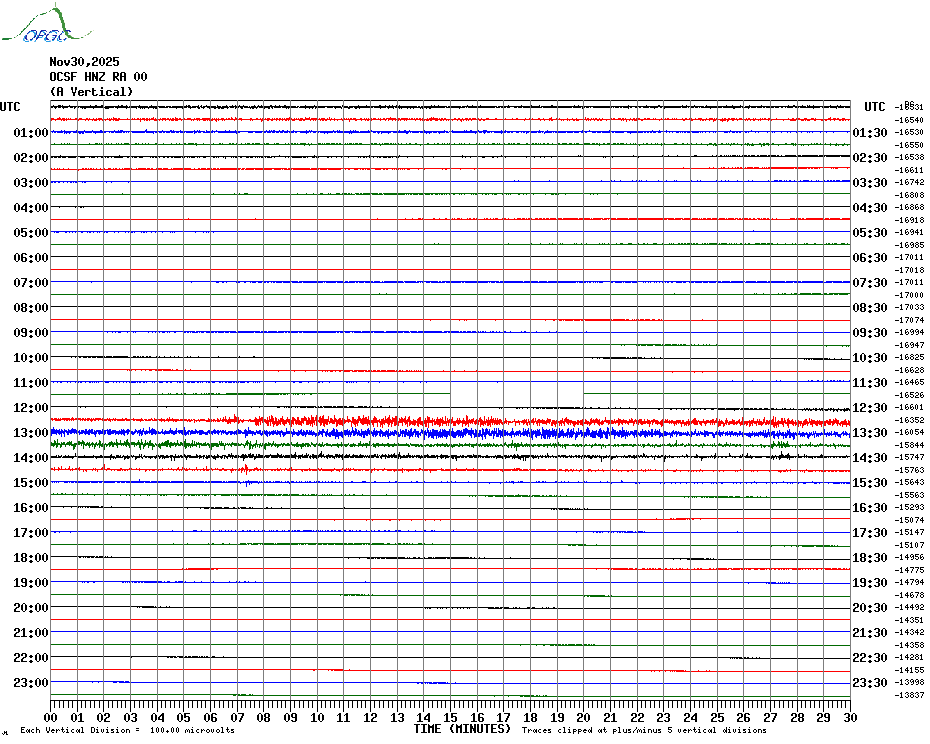Click the 22:00 time label
Viewport: 930px width, 744px height.
[x=31, y=657]
